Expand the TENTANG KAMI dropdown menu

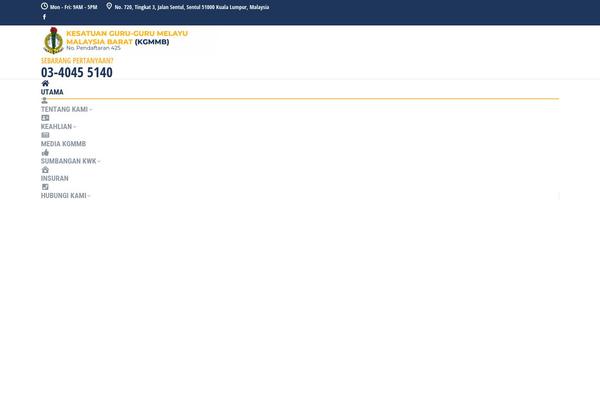click(x=66, y=109)
